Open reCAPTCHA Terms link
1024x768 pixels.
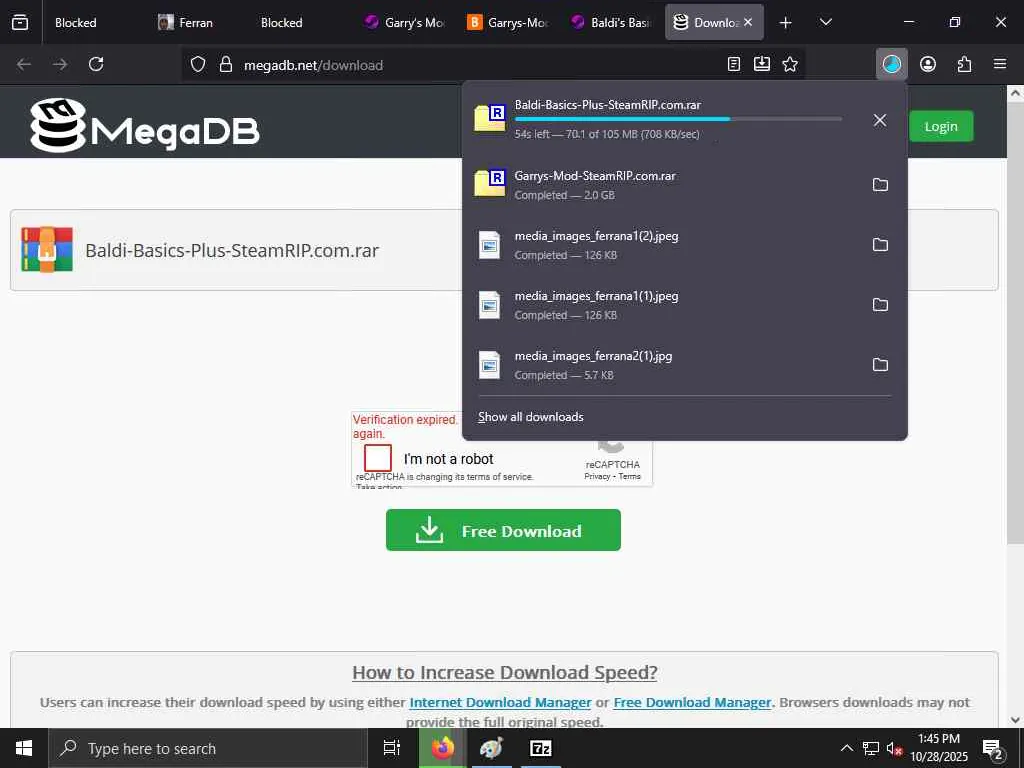tap(630, 477)
